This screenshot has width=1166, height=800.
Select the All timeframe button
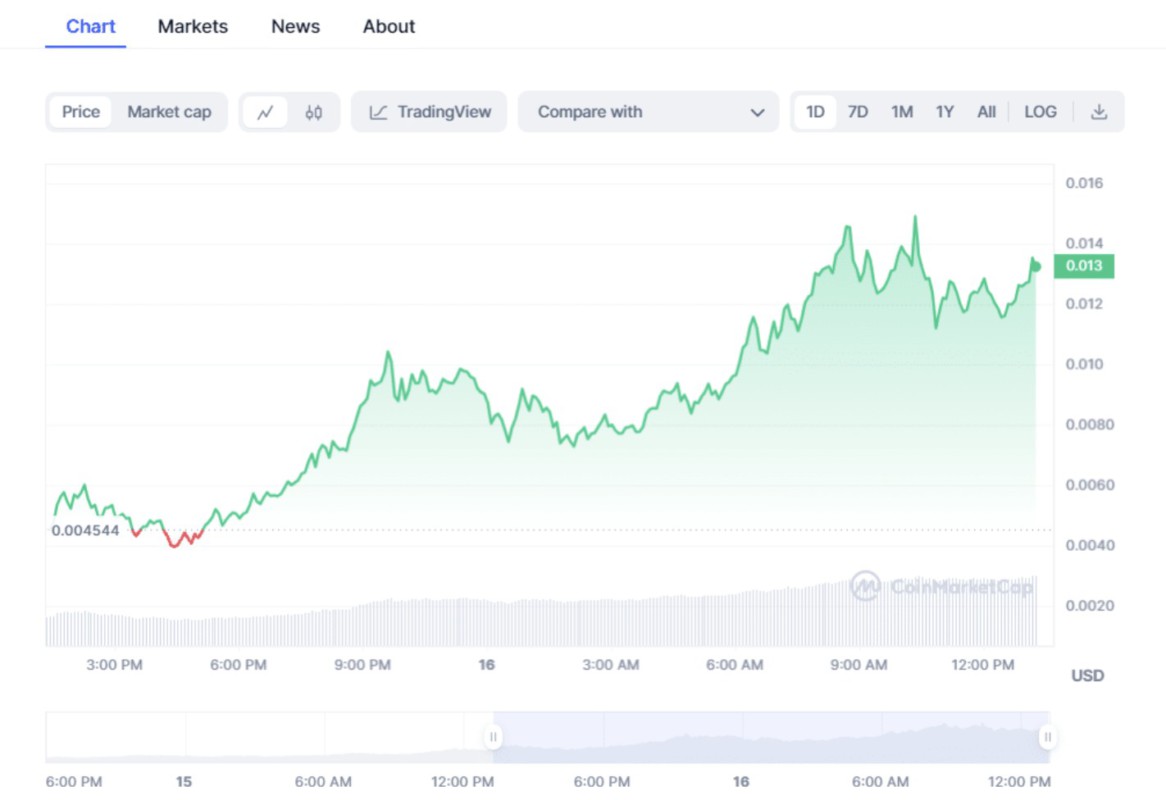pyautogui.click(x=986, y=112)
